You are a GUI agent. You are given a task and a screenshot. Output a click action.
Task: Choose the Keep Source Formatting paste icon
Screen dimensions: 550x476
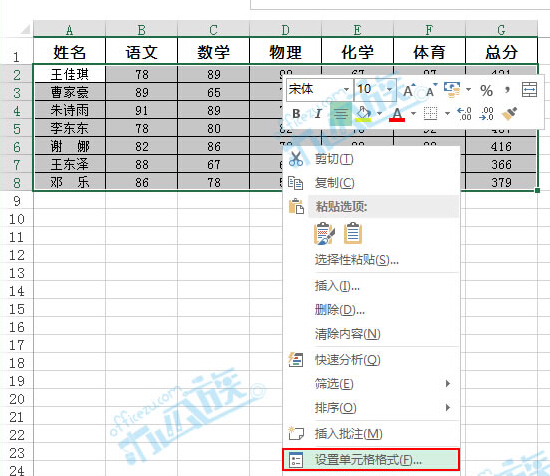(x=324, y=234)
